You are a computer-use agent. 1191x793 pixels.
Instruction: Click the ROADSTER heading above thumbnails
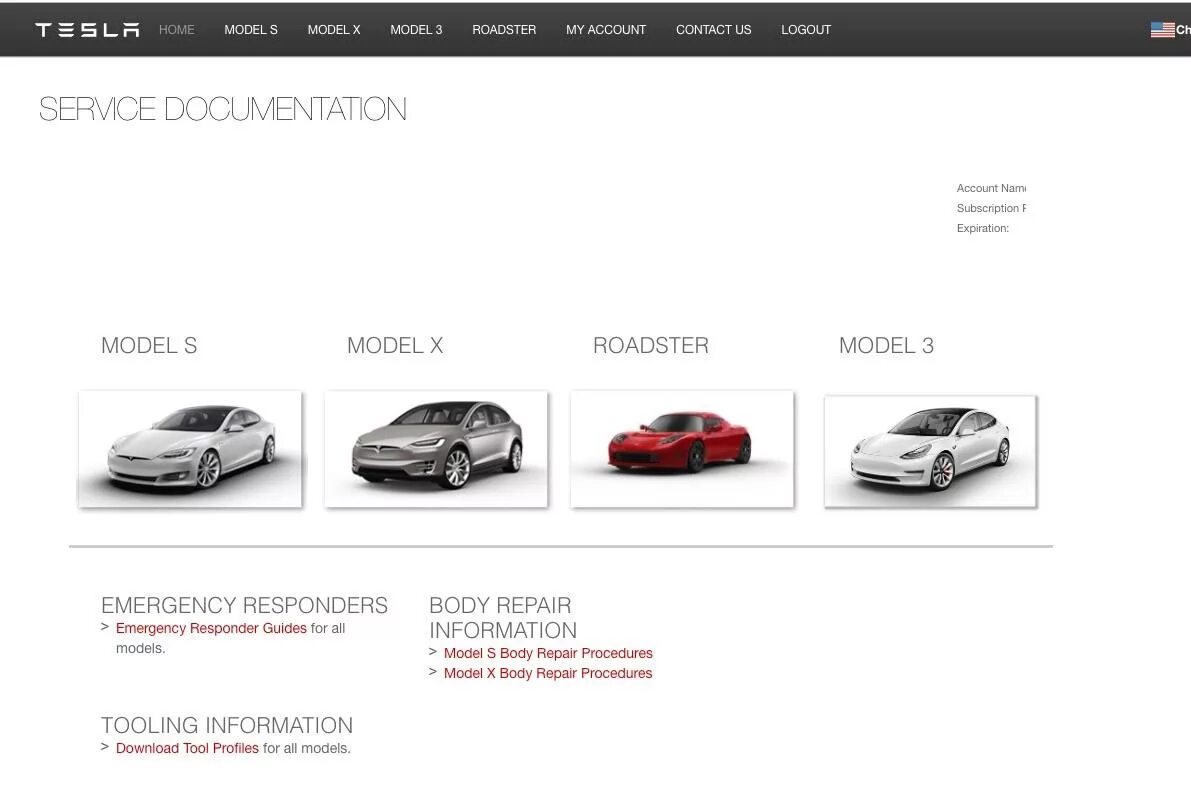651,346
